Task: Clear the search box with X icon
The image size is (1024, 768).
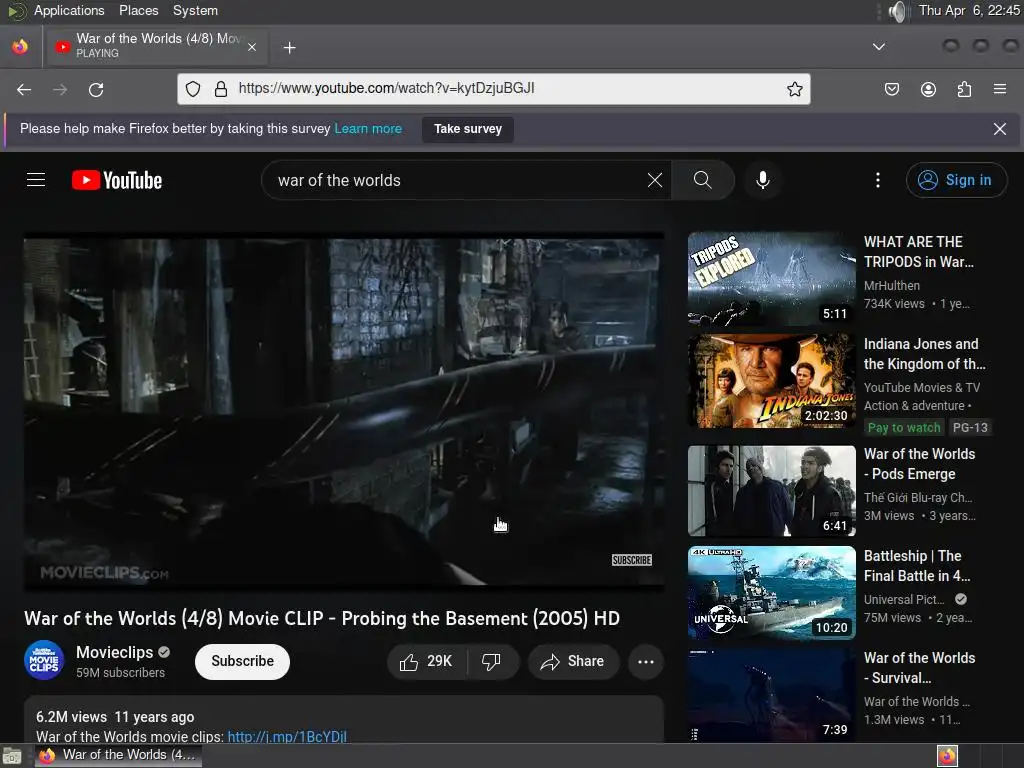Action: (654, 180)
